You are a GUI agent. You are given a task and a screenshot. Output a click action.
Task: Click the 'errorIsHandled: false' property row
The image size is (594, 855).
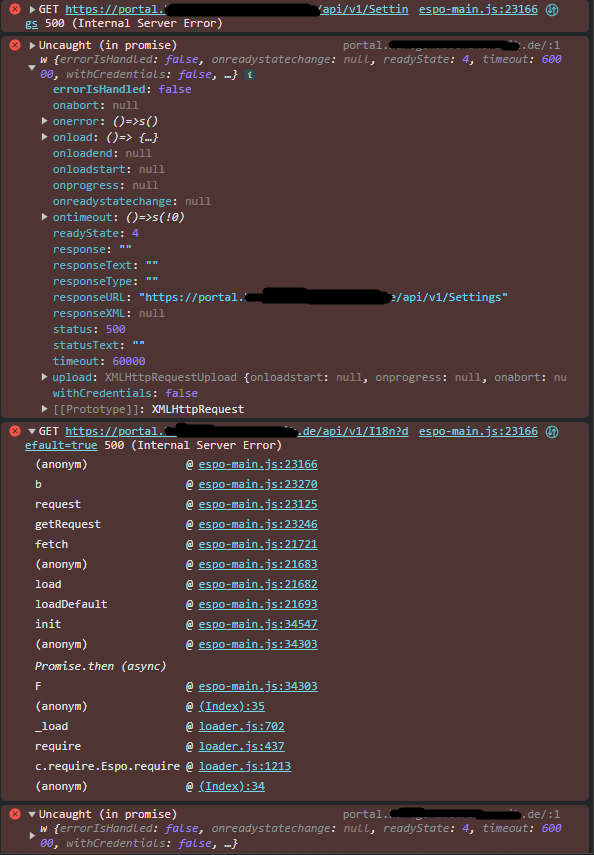[x=122, y=89]
